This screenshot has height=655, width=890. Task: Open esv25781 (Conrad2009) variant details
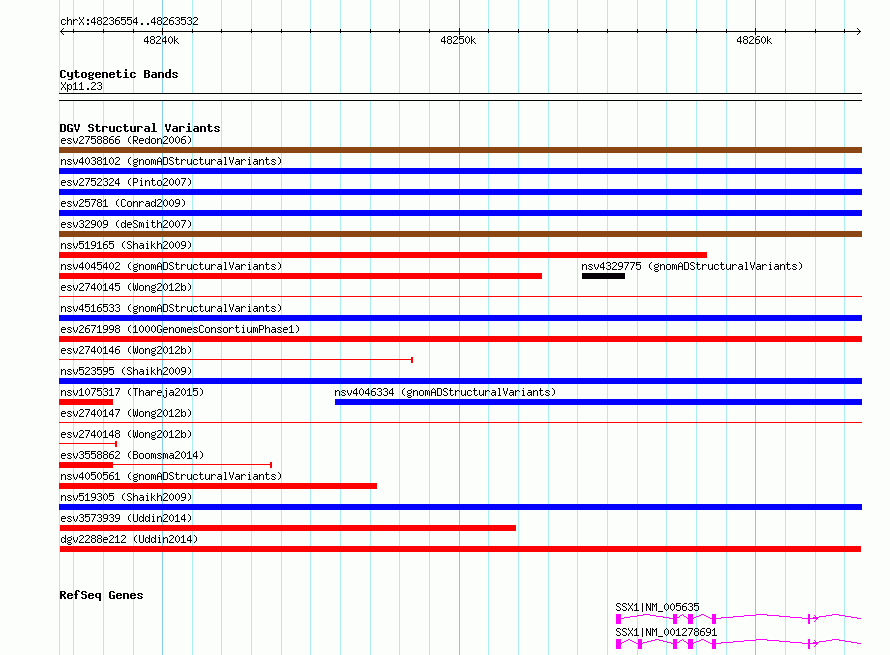[x=123, y=203]
